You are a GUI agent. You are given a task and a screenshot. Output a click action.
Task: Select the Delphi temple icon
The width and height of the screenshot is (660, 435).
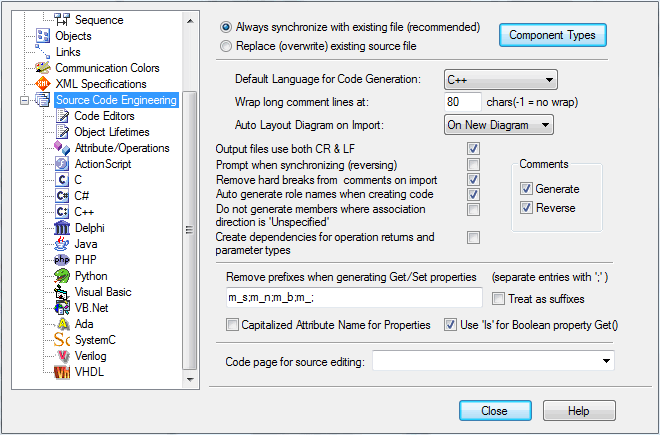(62, 228)
